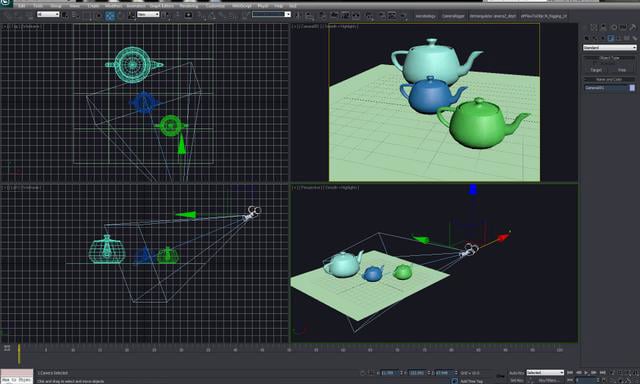The width and height of the screenshot is (640, 384).
Task: Toggle Percent Snap
Action: click(x=222, y=16)
